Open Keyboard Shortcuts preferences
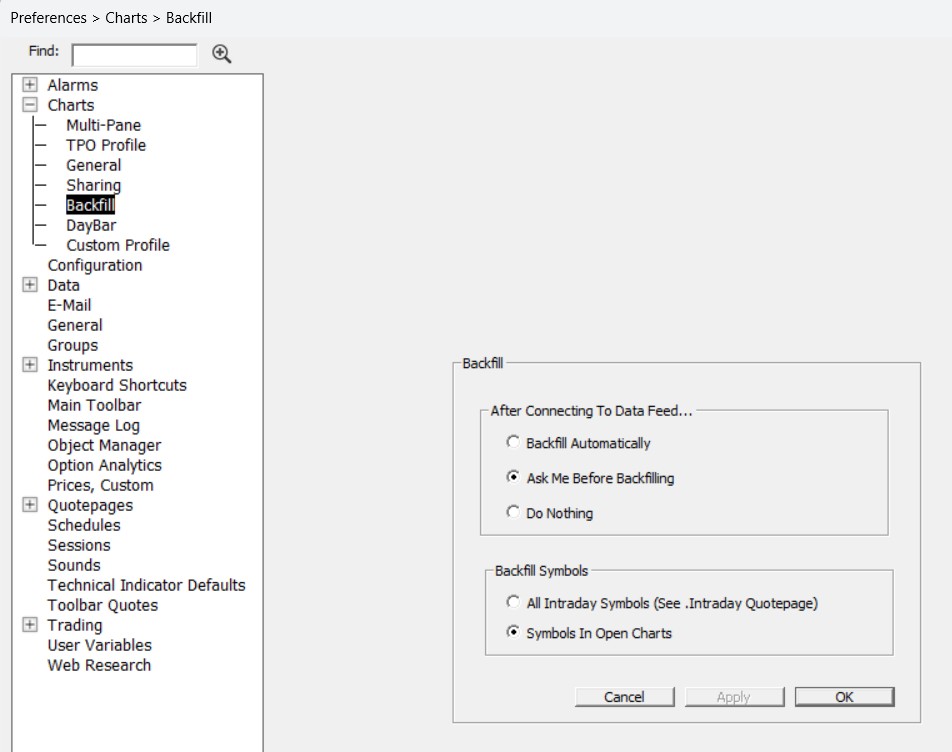 pyautogui.click(x=117, y=385)
